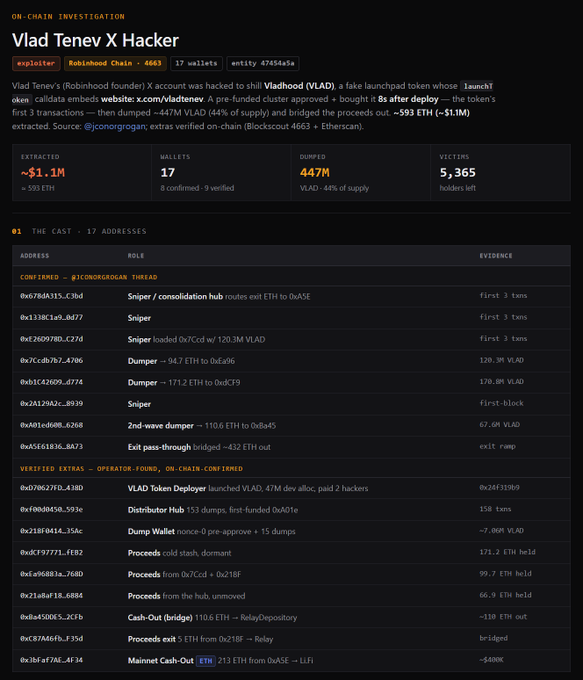Click address 0xb1C426D9..d774
The image size is (583, 680).
click(52, 382)
